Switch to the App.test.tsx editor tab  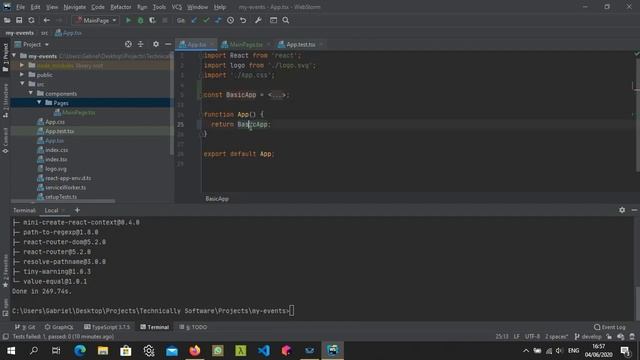pos(300,44)
